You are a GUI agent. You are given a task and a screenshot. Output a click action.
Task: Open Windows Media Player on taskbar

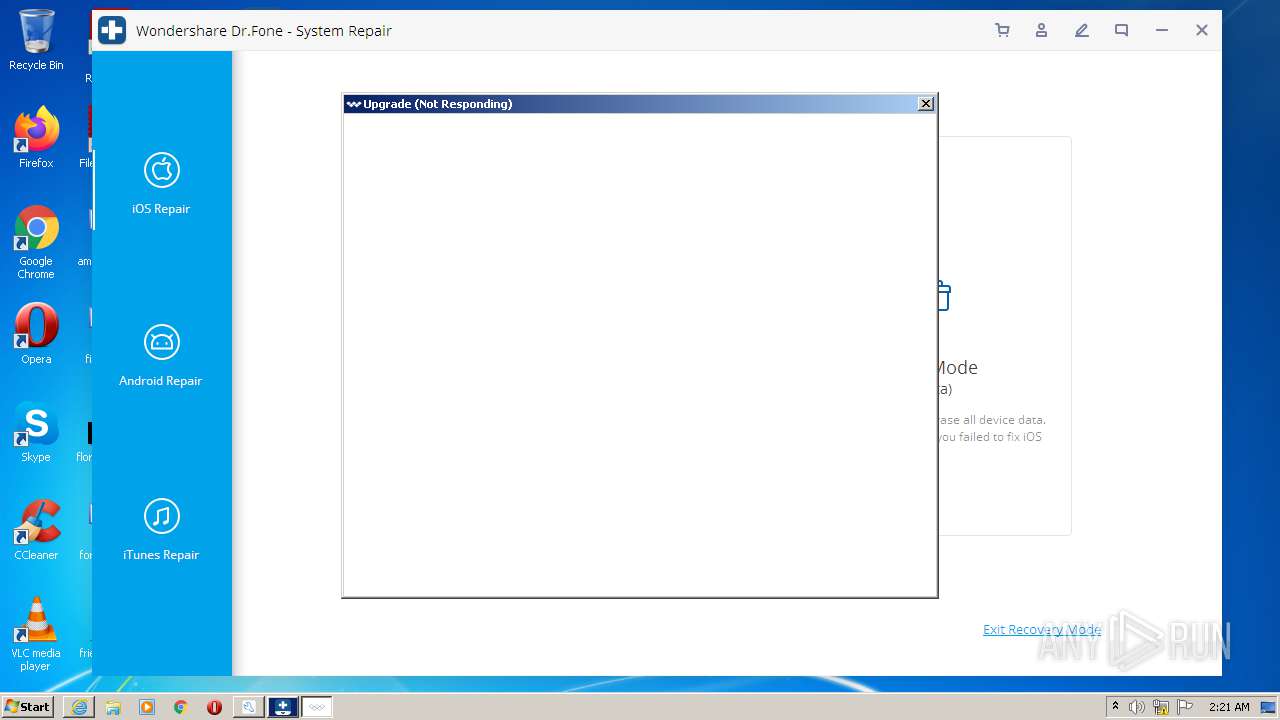coord(147,707)
